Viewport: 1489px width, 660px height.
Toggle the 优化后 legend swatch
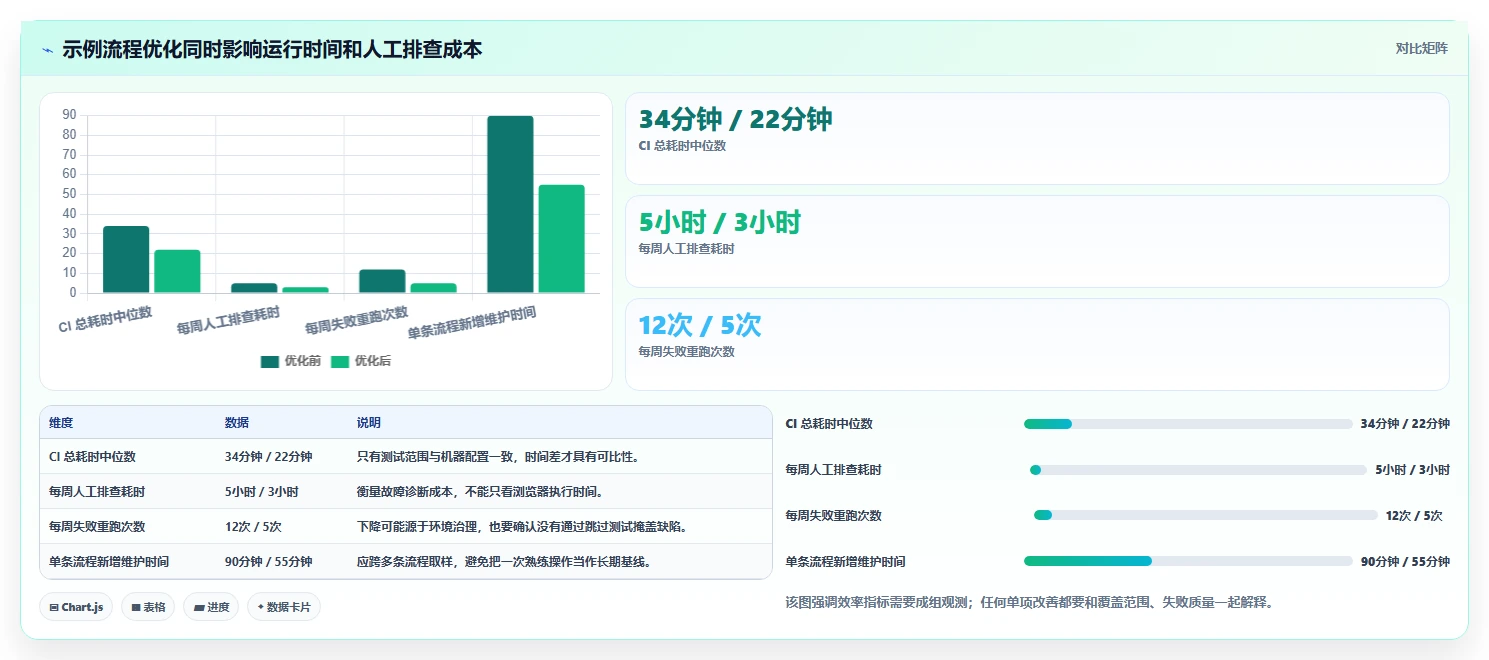tap(340, 361)
